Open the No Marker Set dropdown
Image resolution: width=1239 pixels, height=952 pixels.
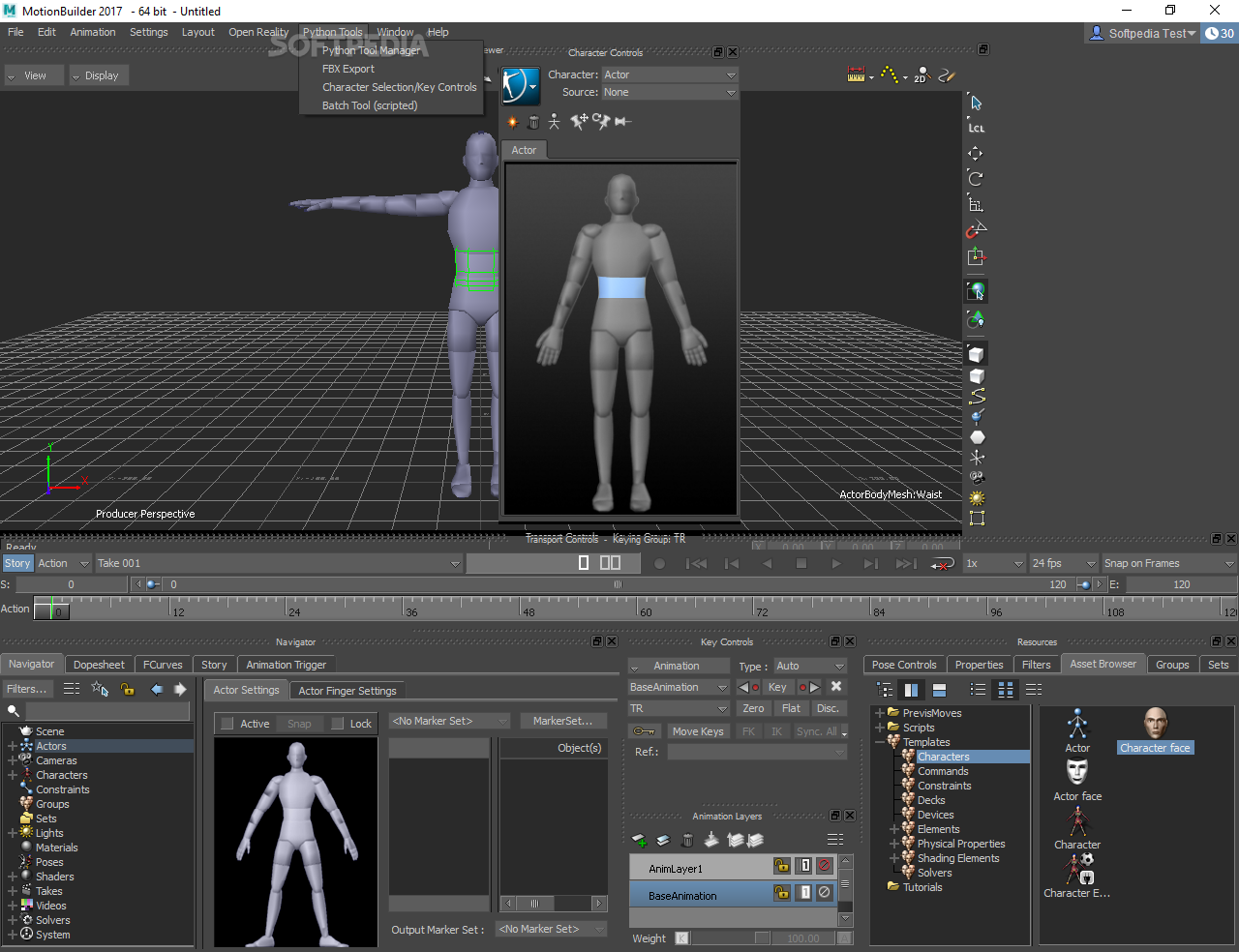[449, 721]
